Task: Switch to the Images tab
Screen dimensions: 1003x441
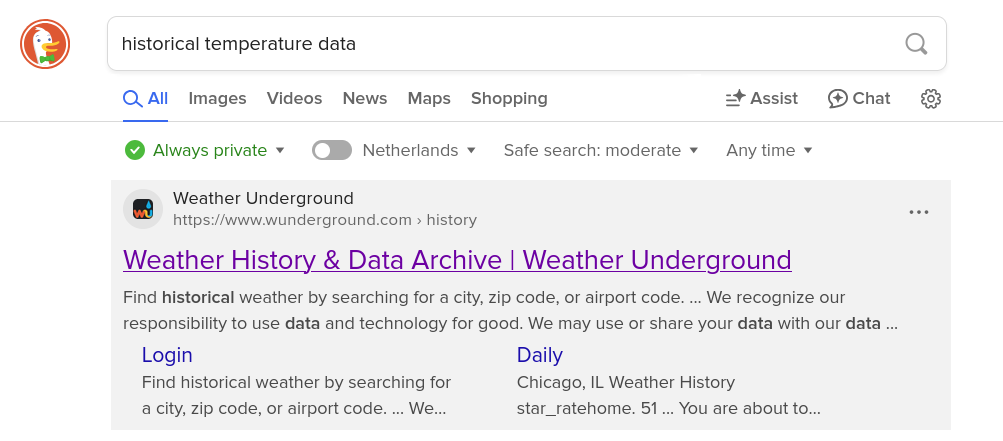Action: pyautogui.click(x=217, y=99)
